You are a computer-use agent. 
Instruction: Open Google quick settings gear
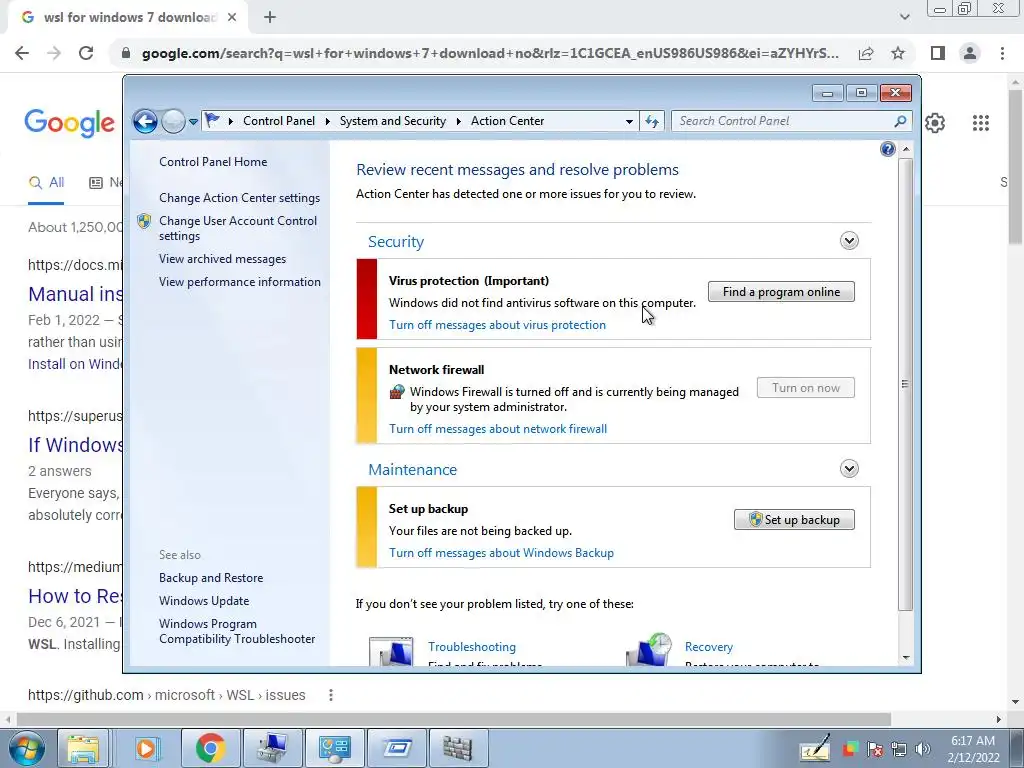pos(935,123)
